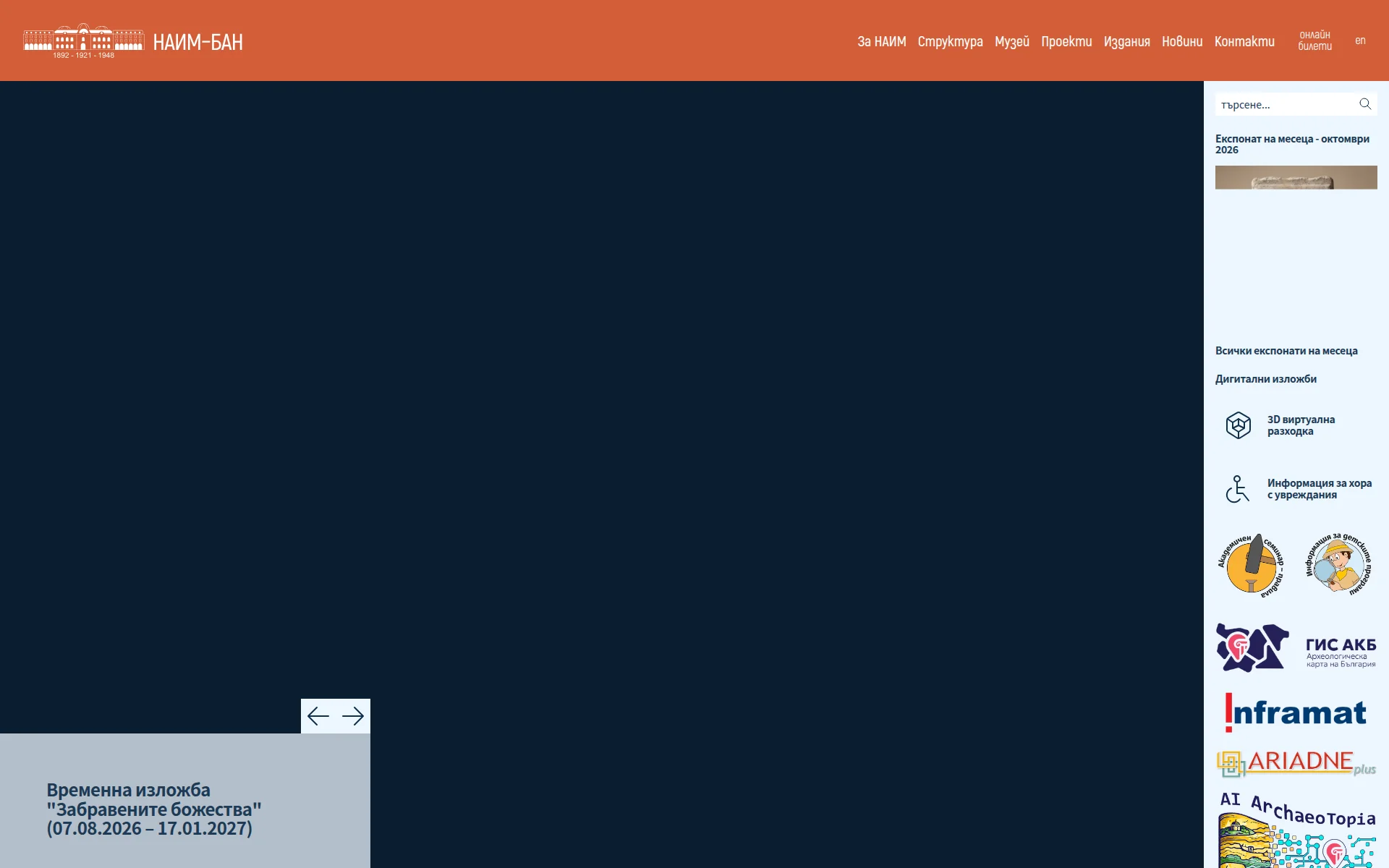Click the search magnifier icon
This screenshot has height=868, width=1389.
(x=1365, y=104)
